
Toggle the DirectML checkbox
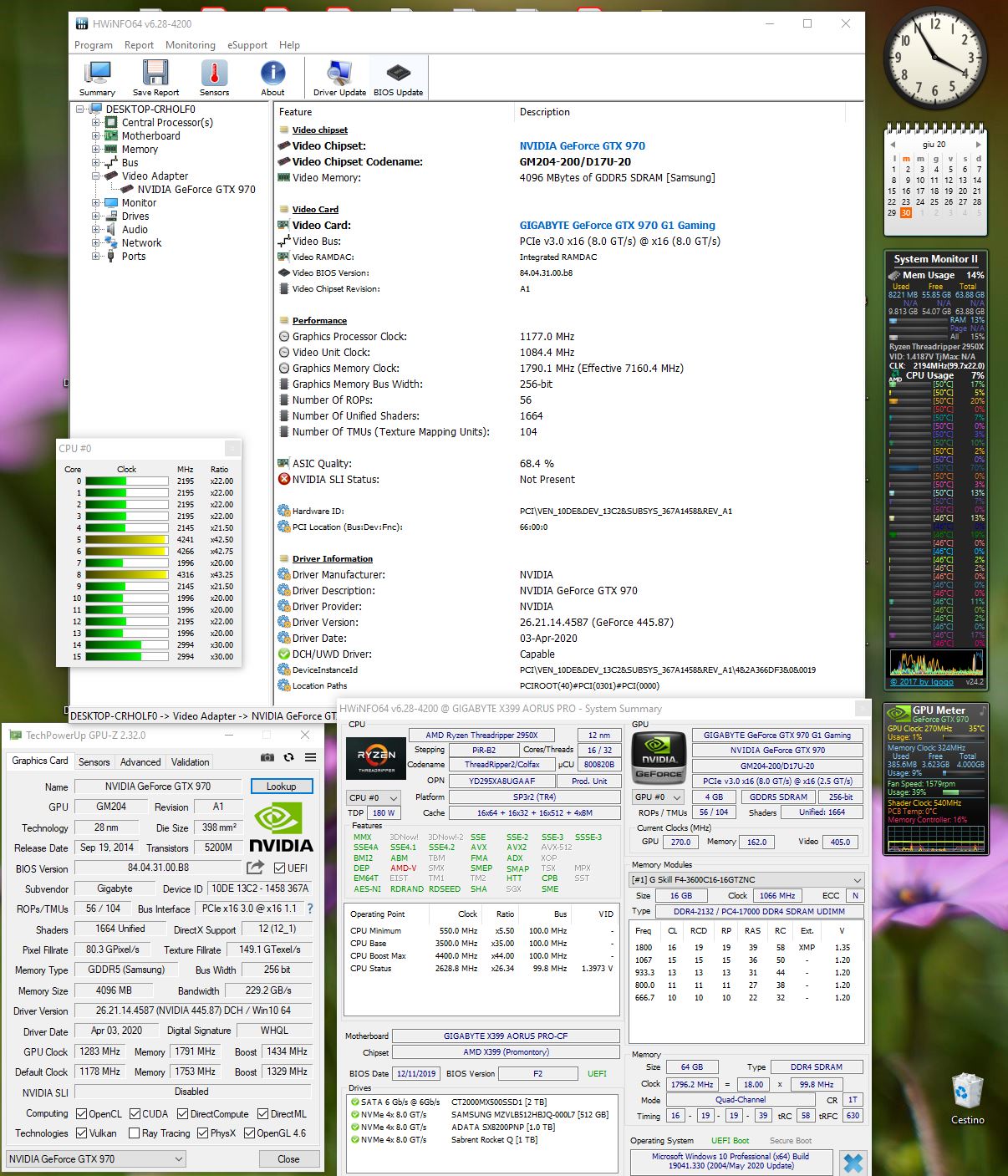[x=263, y=1113]
